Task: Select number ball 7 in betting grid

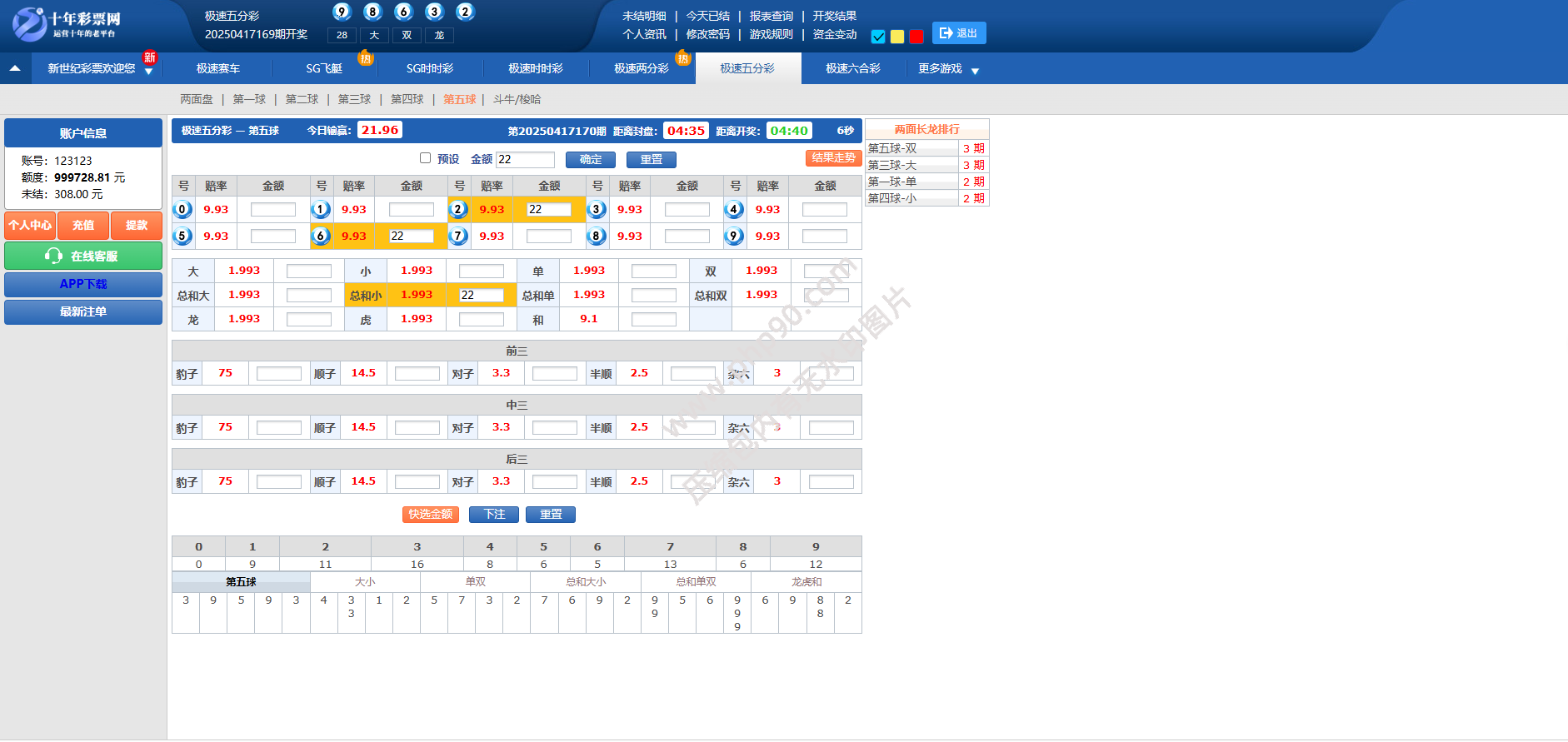Action: point(458,237)
